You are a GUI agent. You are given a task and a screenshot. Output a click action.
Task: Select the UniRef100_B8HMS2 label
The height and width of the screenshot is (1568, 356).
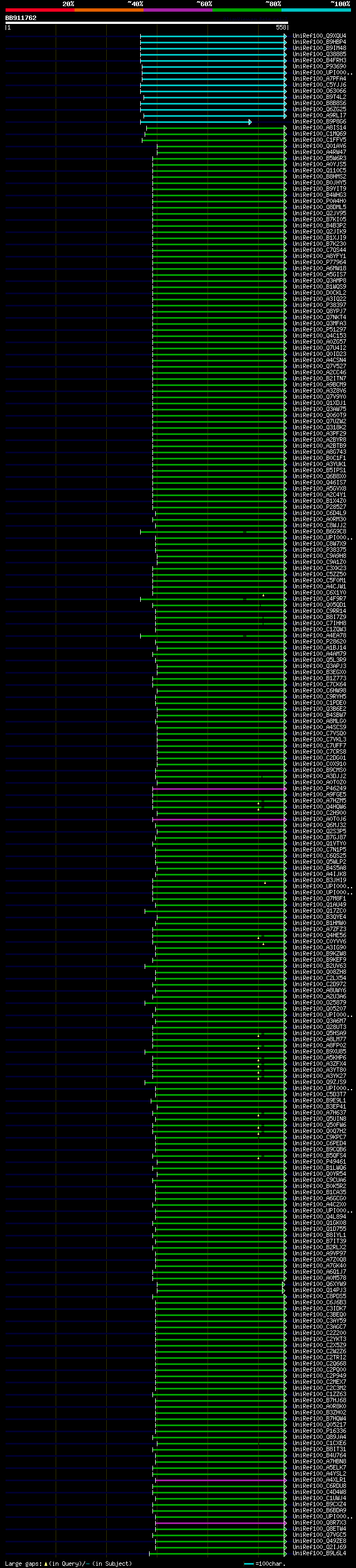tap(319, 176)
